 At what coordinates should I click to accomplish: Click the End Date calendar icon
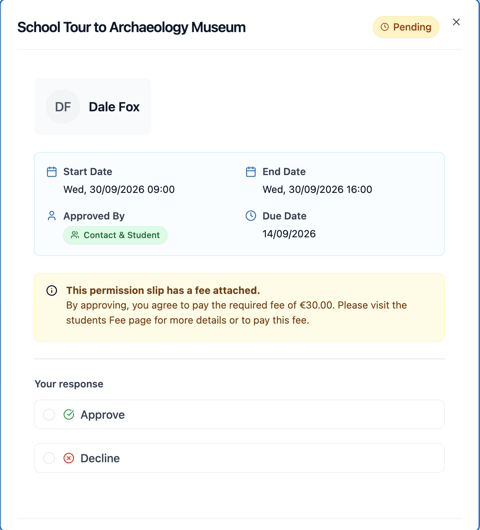click(251, 172)
